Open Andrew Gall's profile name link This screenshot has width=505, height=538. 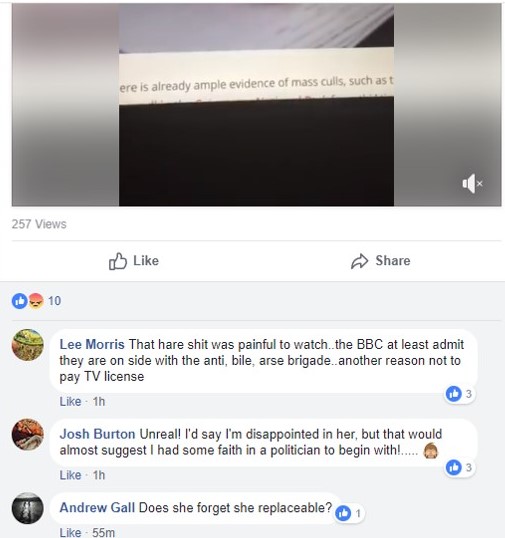97,507
